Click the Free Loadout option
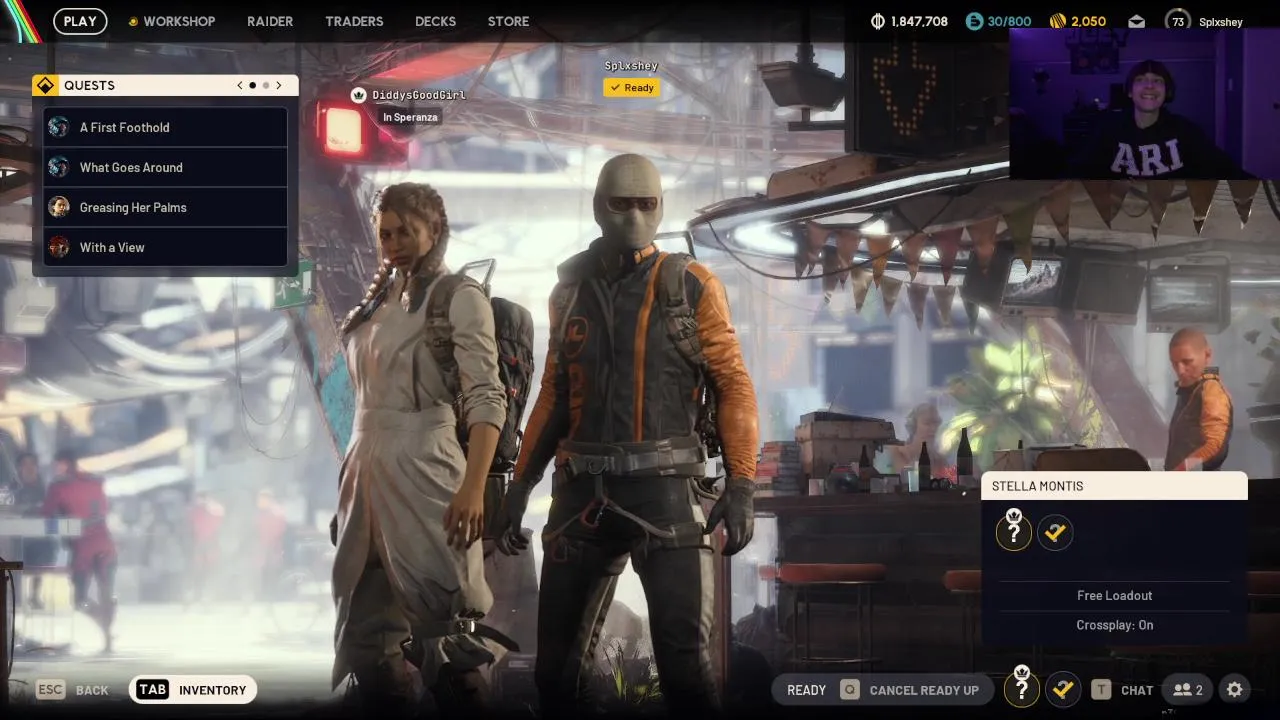The width and height of the screenshot is (1280, 720). (x=1114, y=595)
